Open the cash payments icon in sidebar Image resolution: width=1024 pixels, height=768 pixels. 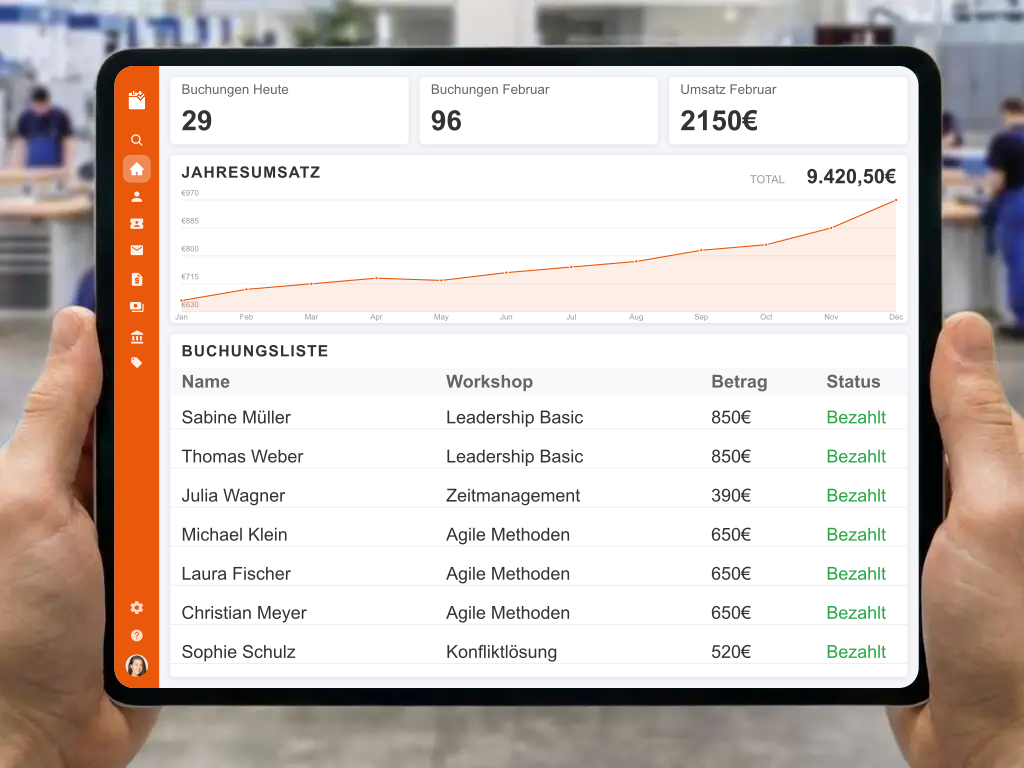[137, 307]
